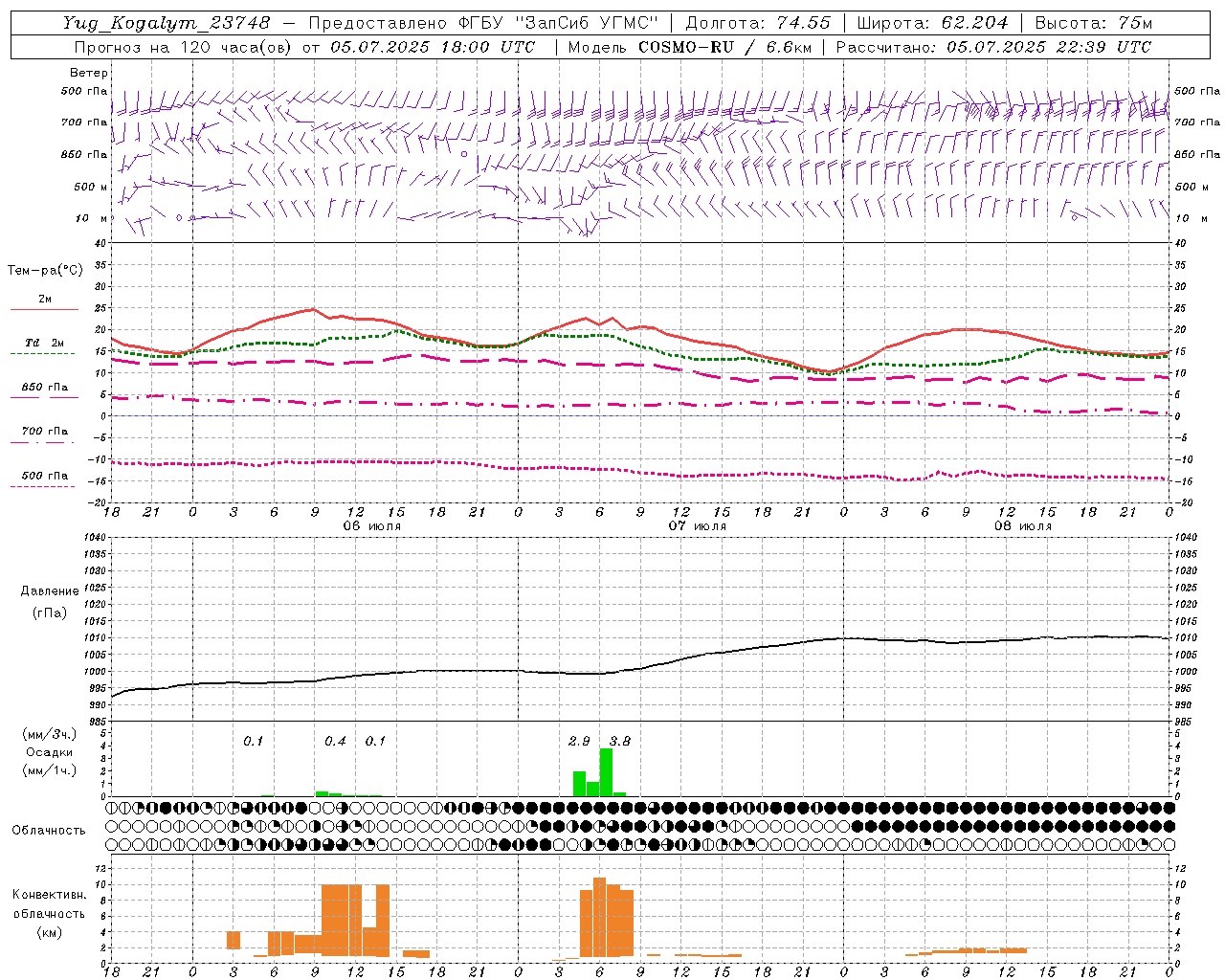Click the 2.9 precipitation amount

[x=579, y=742]
